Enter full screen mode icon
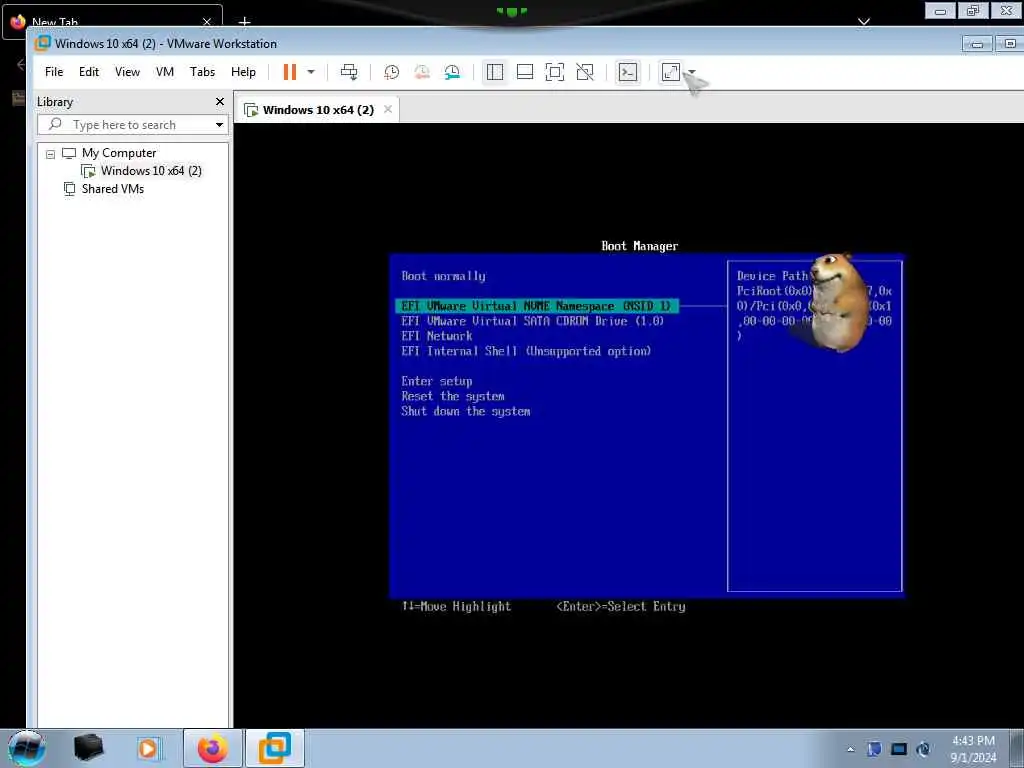The height and width of the screenshot is (768, 1024). click(x=554, y=72)
